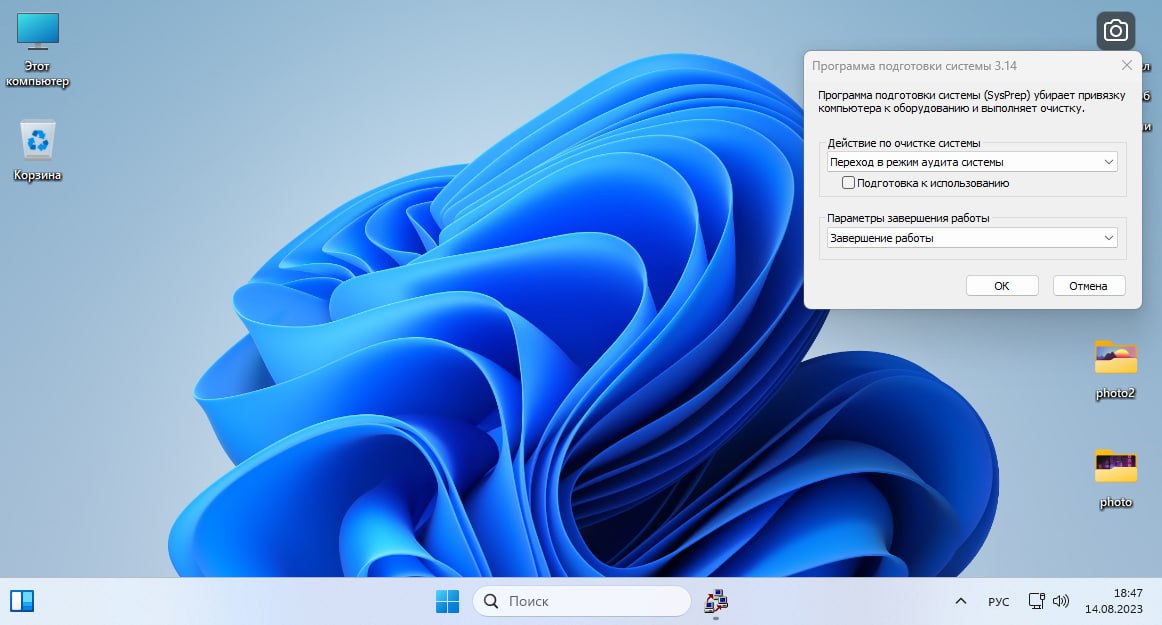
Task: Open the network tray icon
Action: click(x=1037, y=601)
